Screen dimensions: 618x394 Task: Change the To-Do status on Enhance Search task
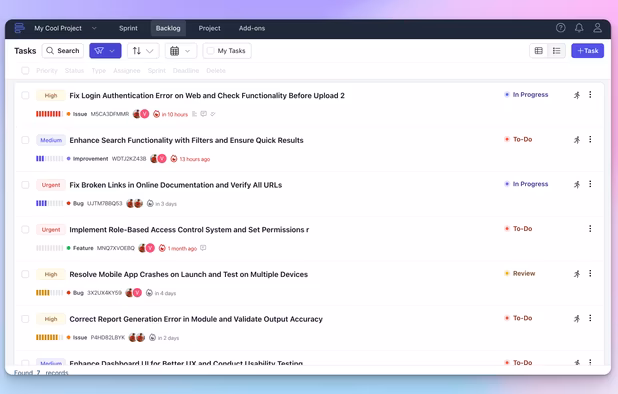click(x=519, y=139)
